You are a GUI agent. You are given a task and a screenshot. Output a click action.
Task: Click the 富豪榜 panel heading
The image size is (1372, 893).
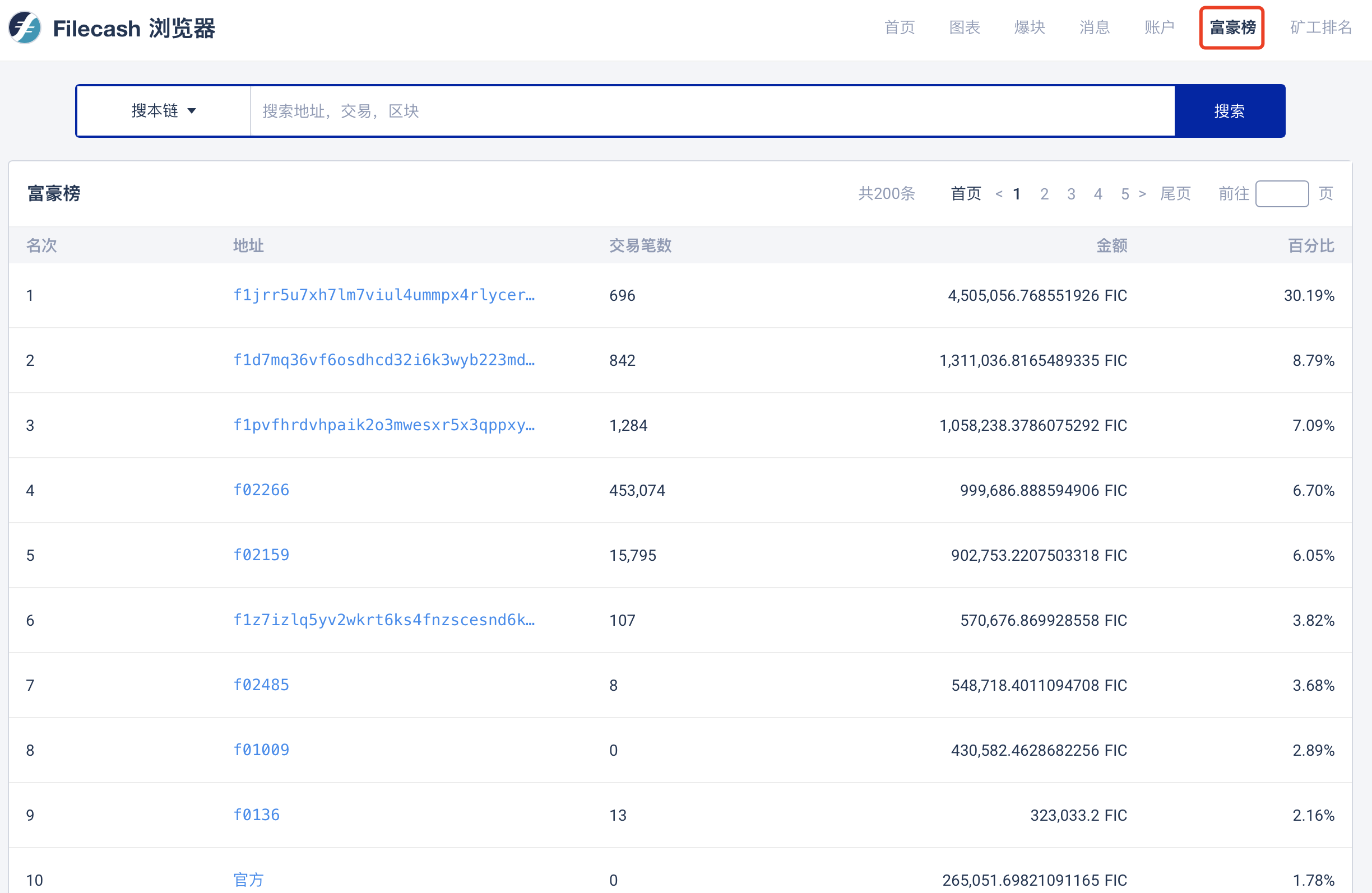(54, 194)
